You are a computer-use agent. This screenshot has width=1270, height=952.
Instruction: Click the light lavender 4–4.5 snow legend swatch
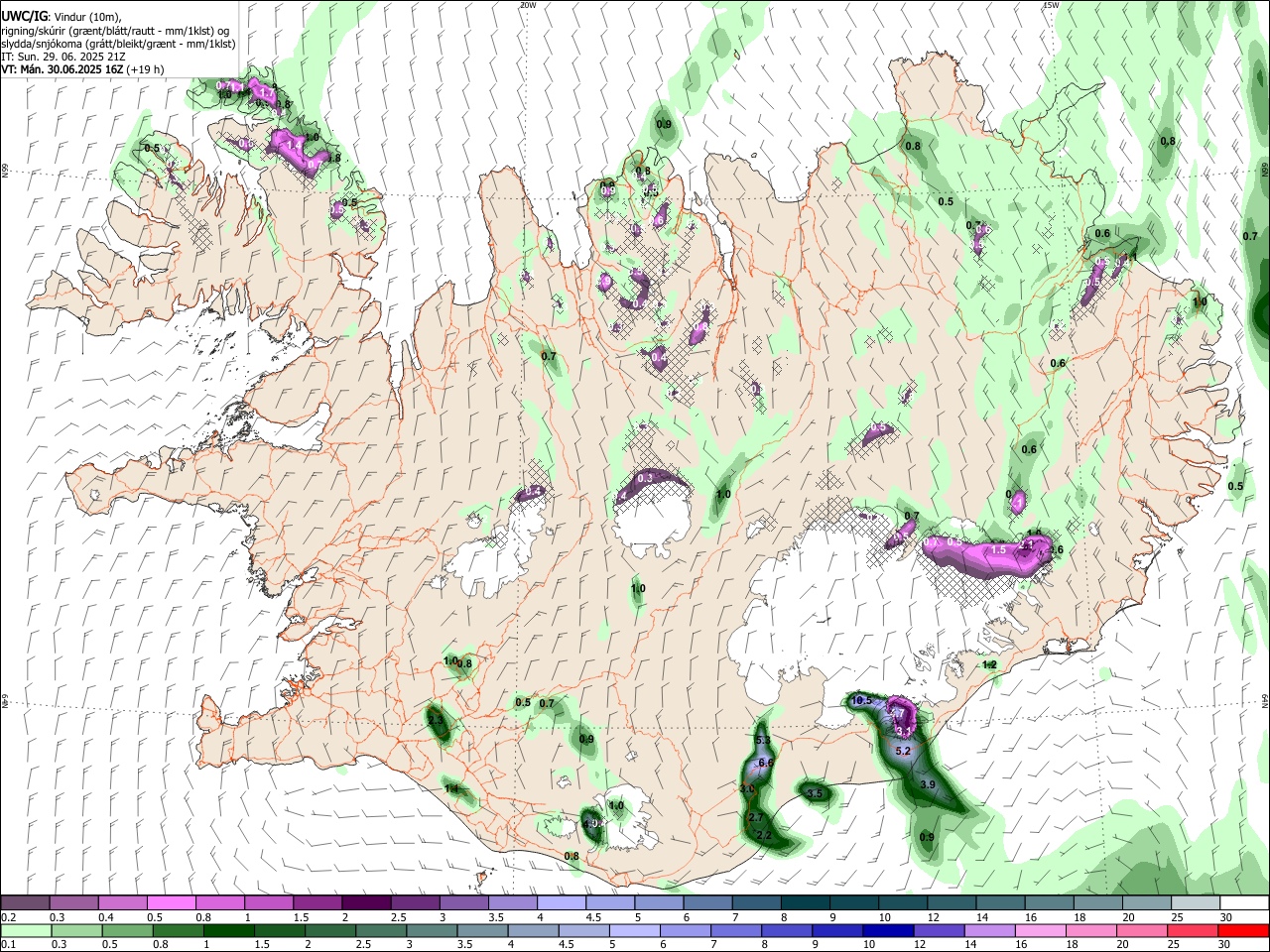[562, 902]
